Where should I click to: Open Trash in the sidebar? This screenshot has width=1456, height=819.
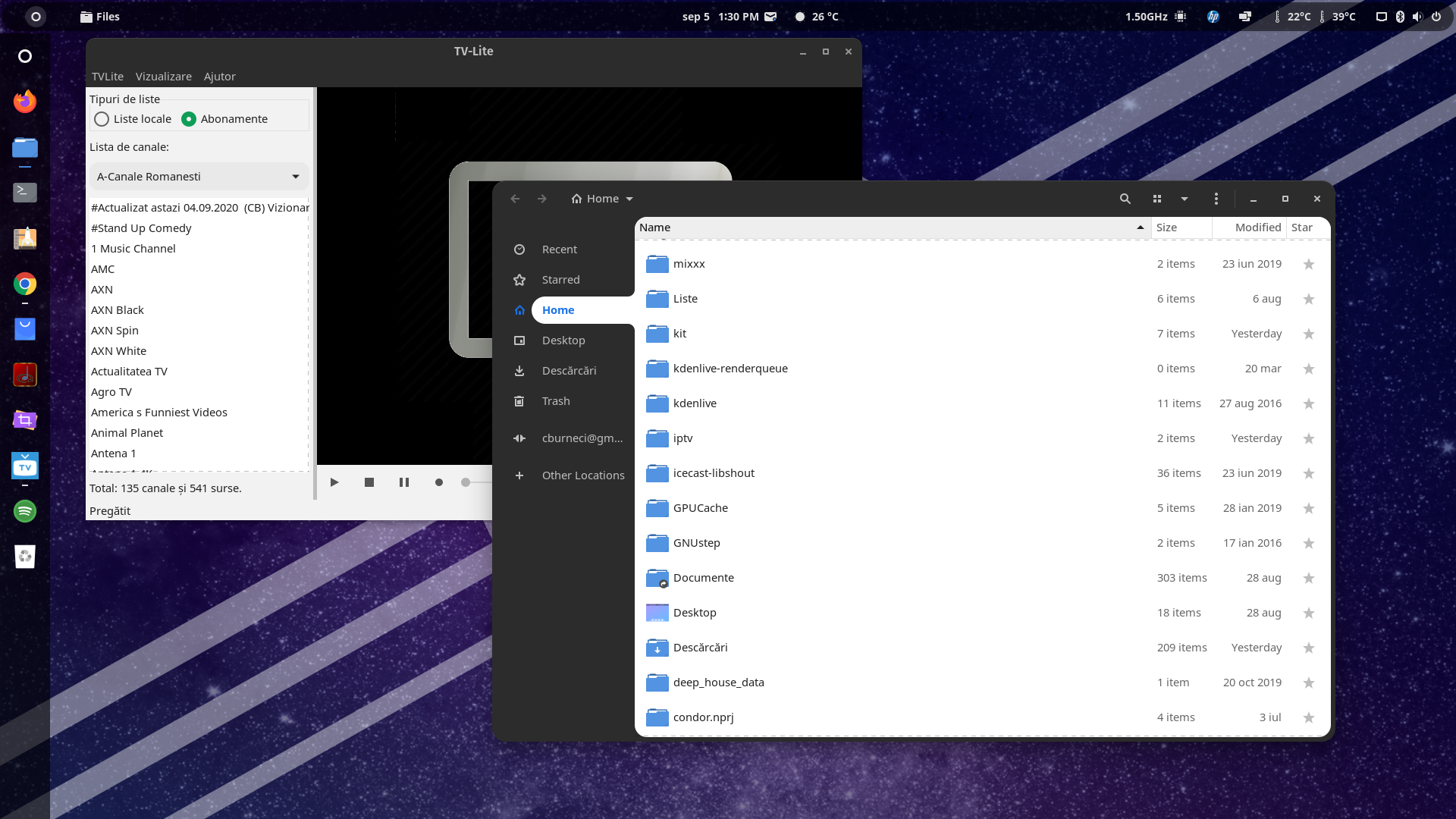point(556,401)
